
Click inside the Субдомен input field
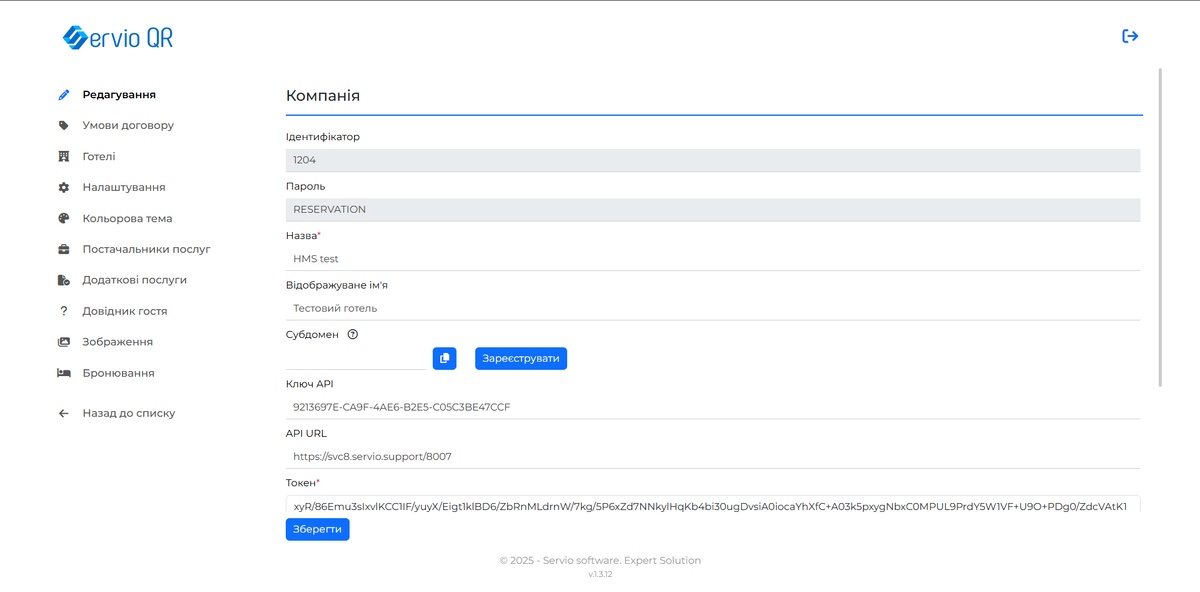tap(355, 358)
